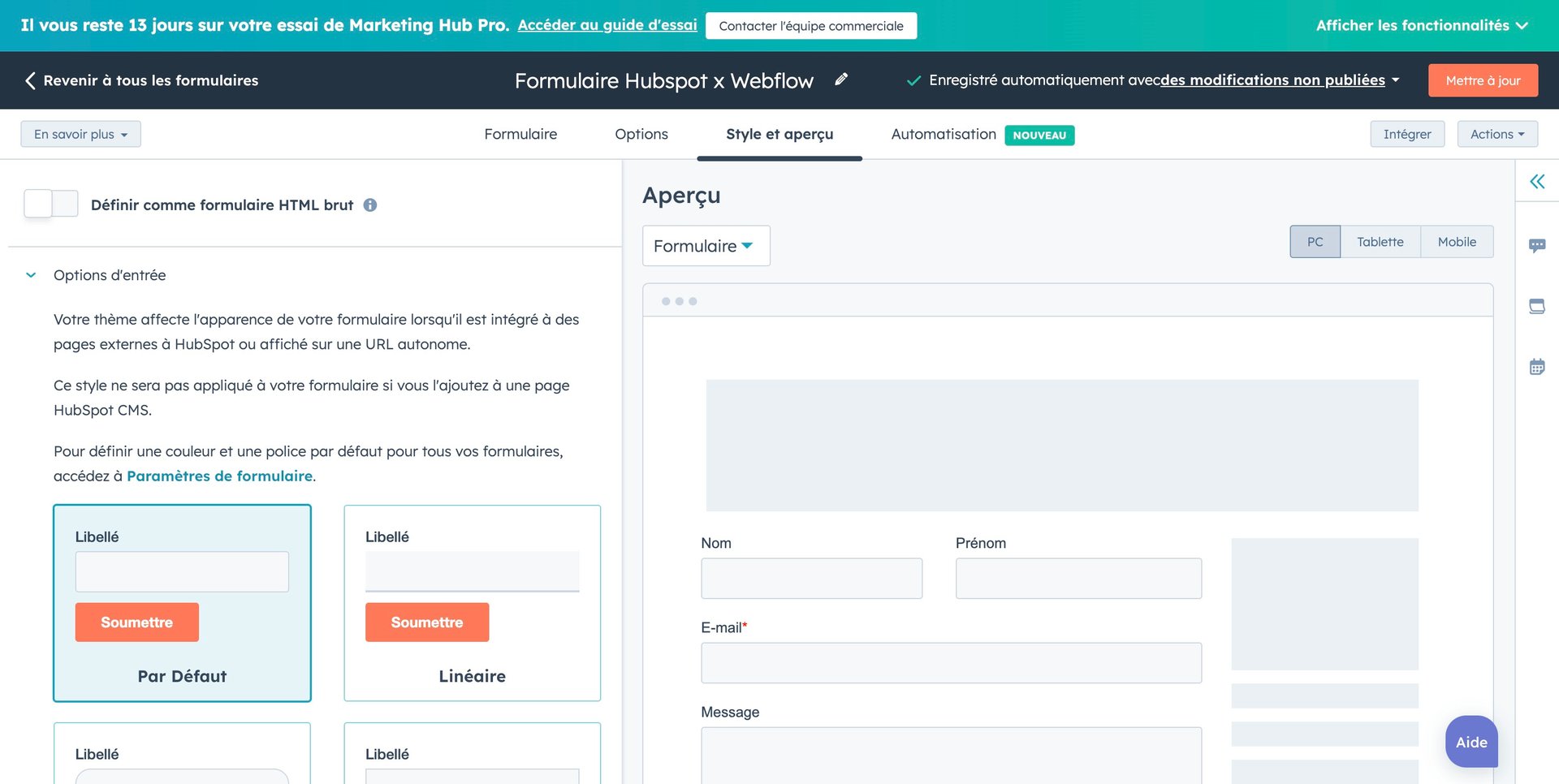Open the Actions dropdown
This screenshot has height=784, width=1559.
pyautogui.click(x=1497, y=134)
